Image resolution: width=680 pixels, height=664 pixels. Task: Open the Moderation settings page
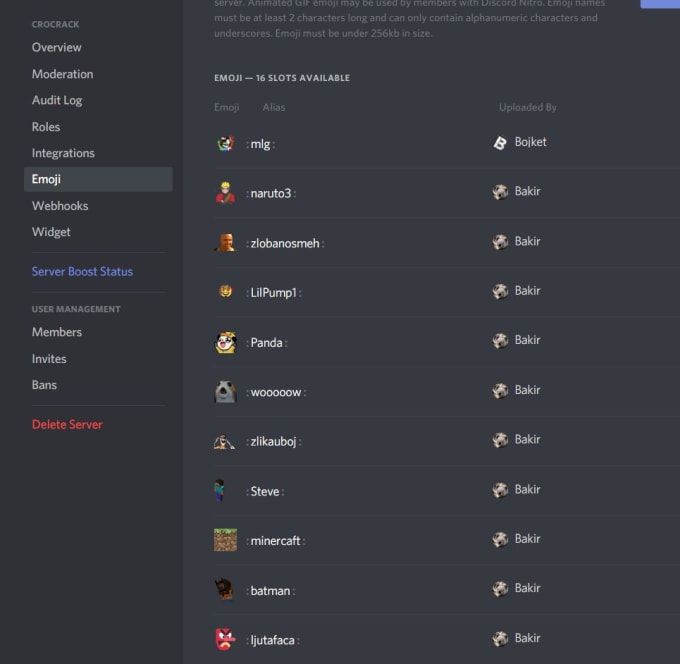tap(62, 74)
